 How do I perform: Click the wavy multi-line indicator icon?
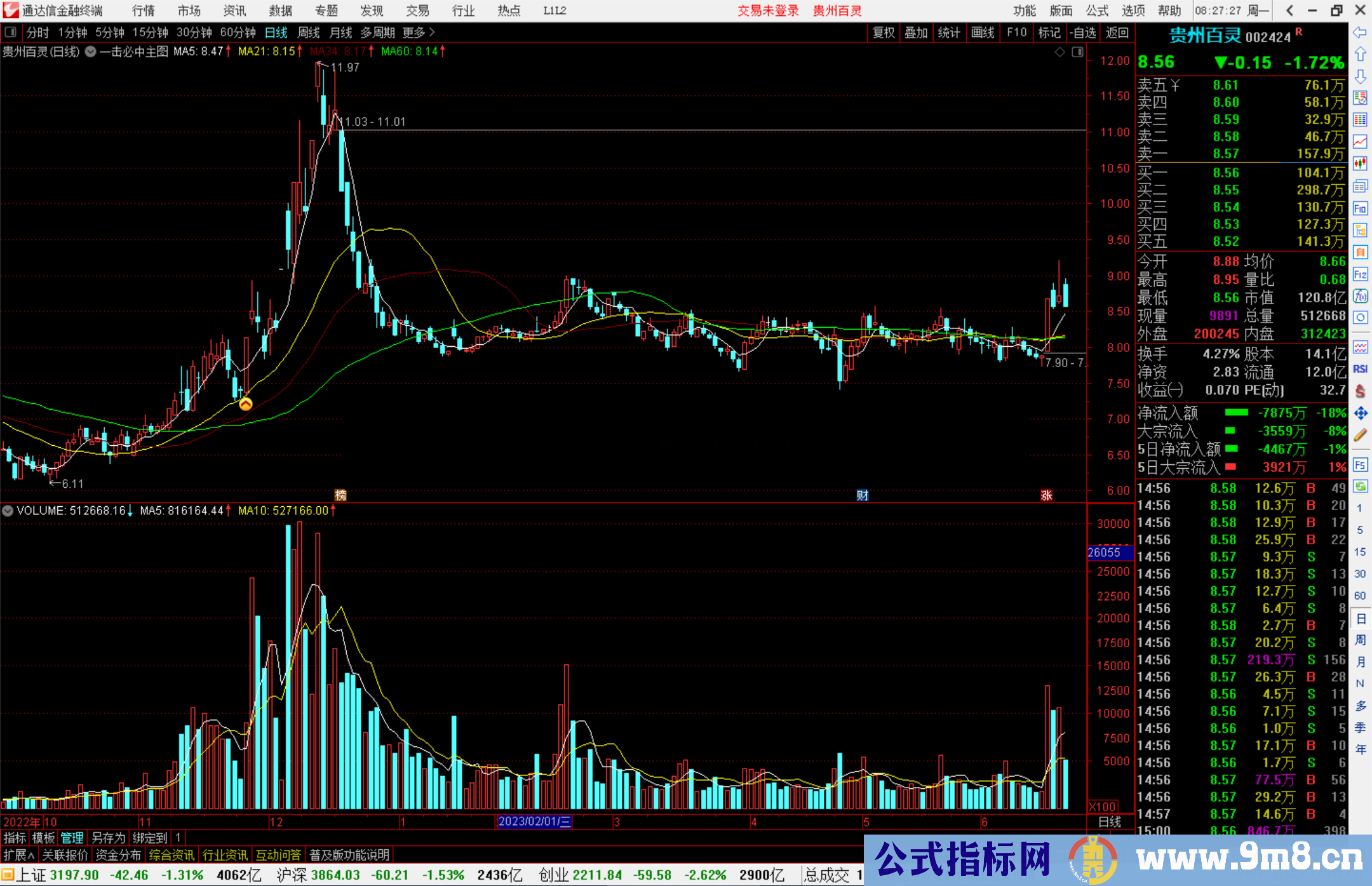[1360, 347]
